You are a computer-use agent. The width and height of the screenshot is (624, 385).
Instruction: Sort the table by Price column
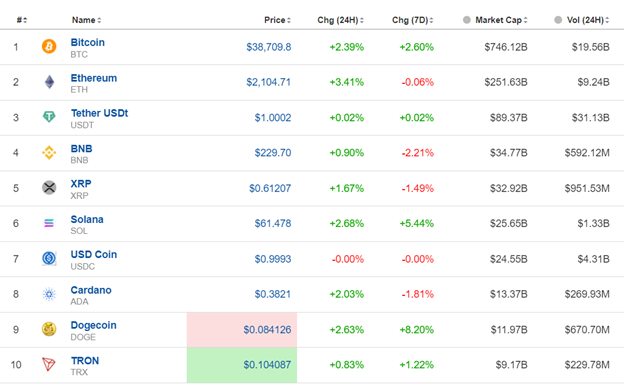pyautogui.click(x=277, y=20)
